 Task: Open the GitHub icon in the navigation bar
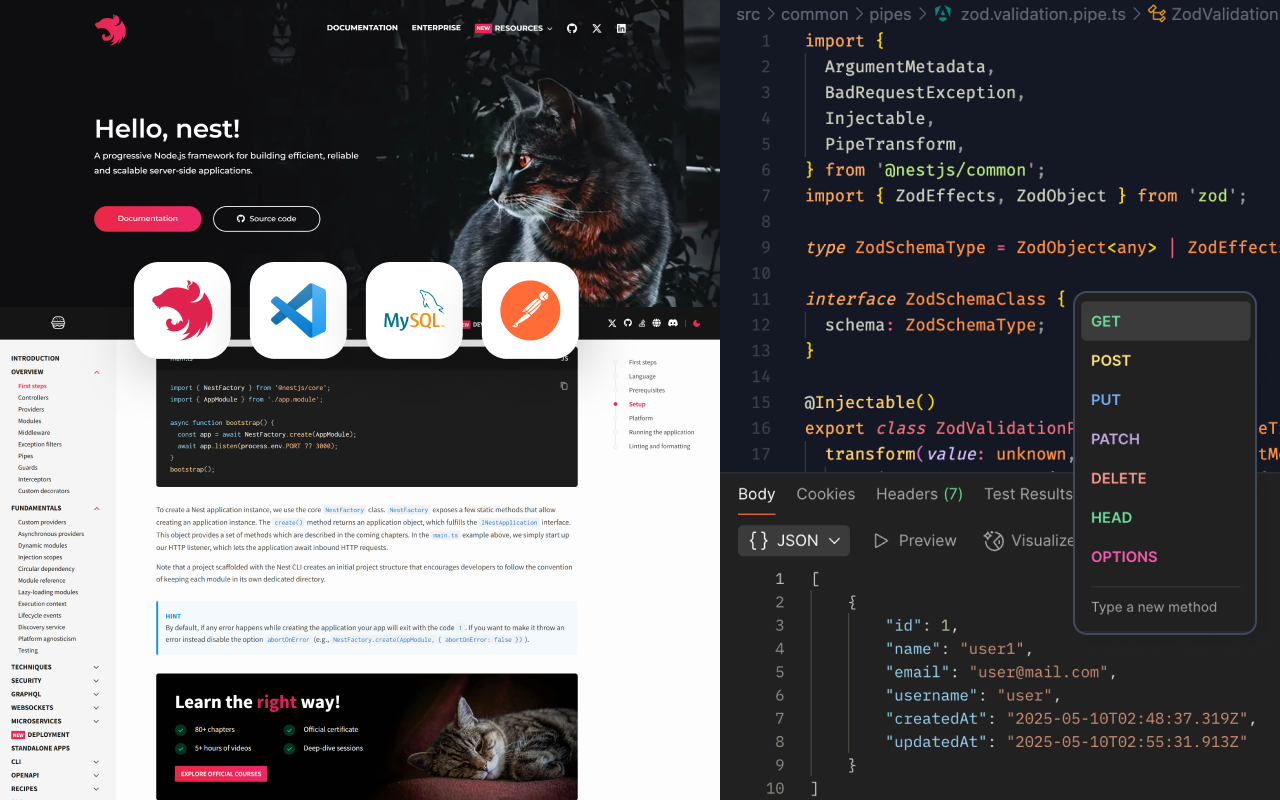pos(571,28)
